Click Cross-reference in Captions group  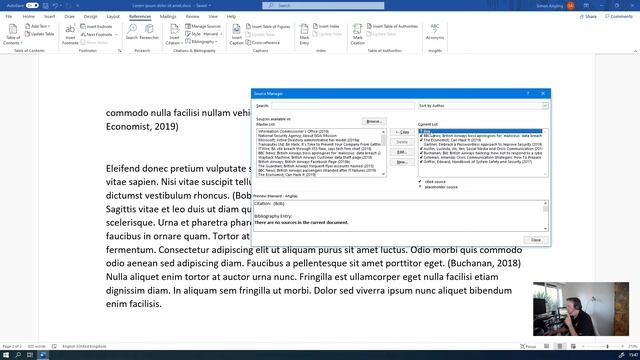coord(263,42)
